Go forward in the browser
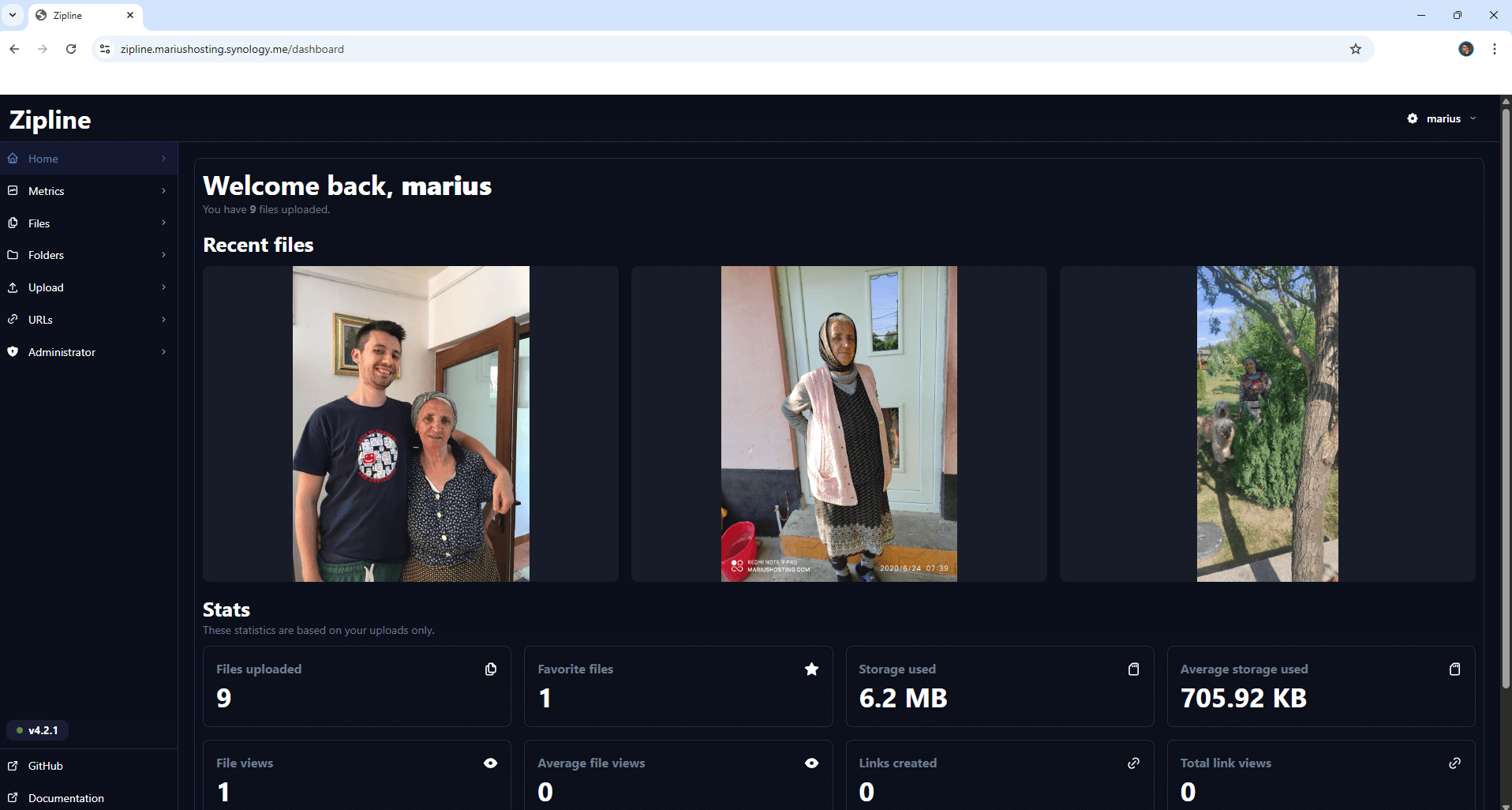This screenshot has width=1512, height=810. pyautogui.click(x=43, y=49)
